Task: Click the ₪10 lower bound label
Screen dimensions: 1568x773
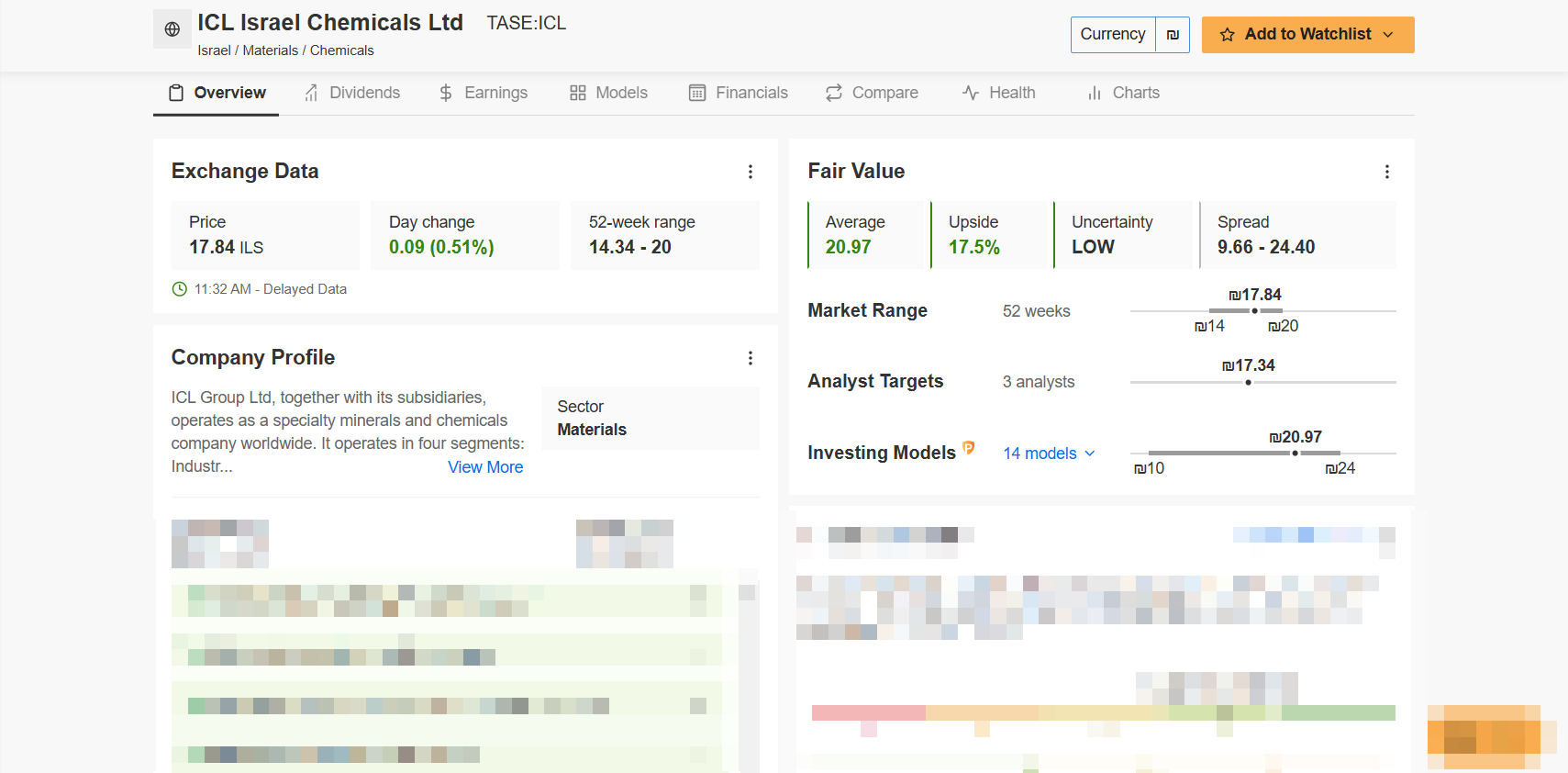Action: click(x=1149, y=468)
